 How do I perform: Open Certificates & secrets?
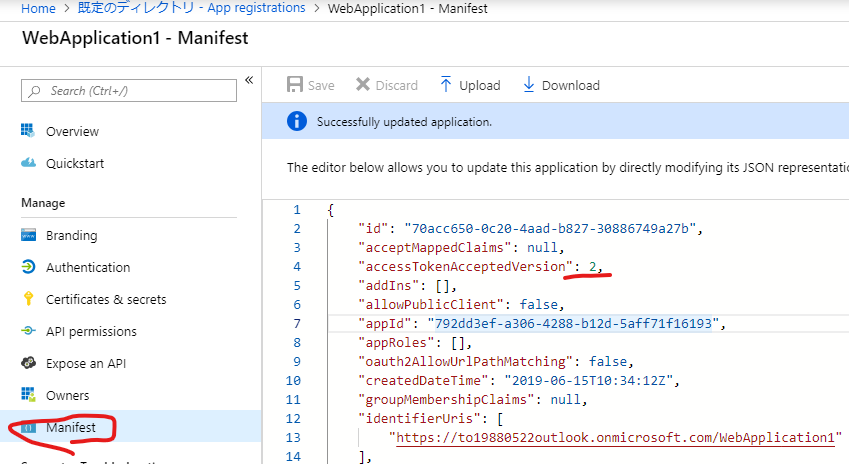106,299
